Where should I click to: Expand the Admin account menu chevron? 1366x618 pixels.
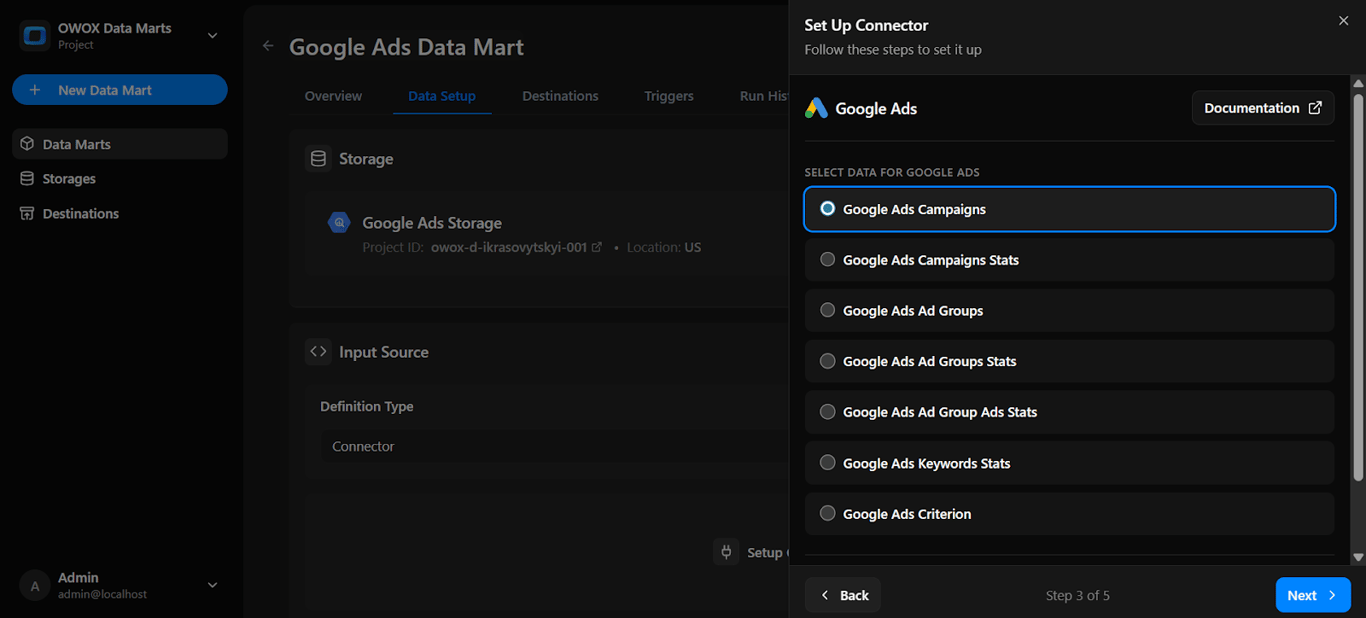[212, 585]
